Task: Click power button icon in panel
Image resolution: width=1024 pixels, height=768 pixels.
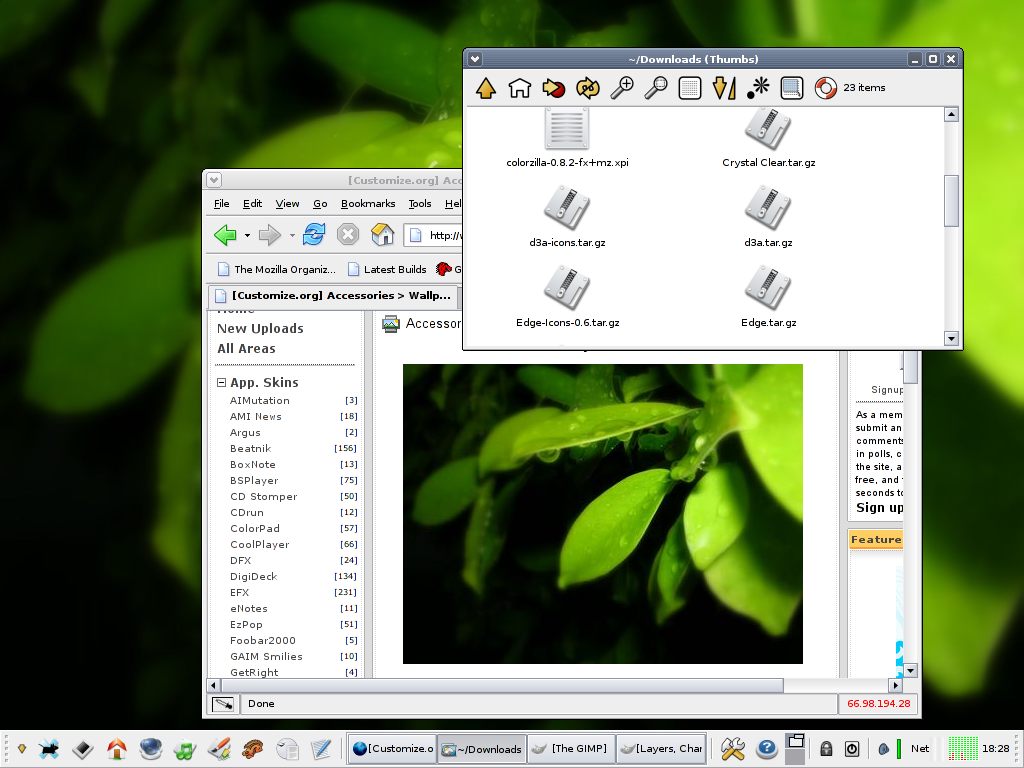Action: point(852,749)
